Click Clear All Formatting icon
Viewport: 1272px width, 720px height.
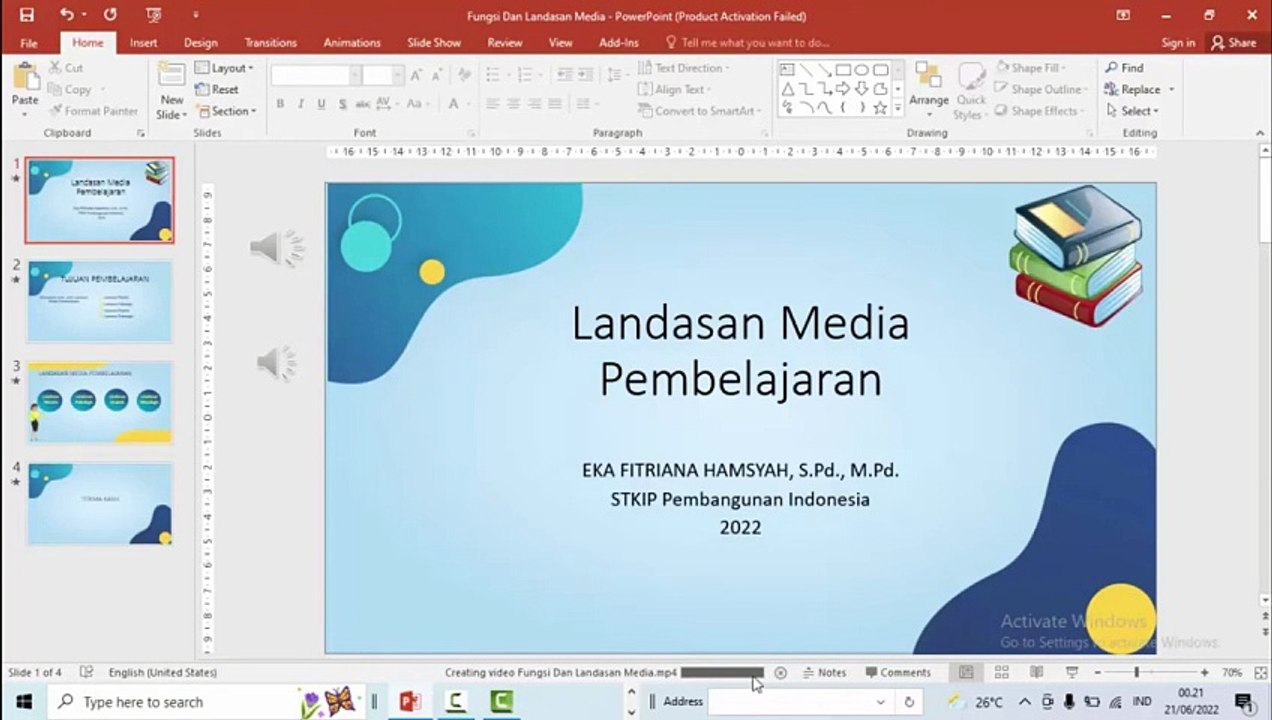pos(464,76)
